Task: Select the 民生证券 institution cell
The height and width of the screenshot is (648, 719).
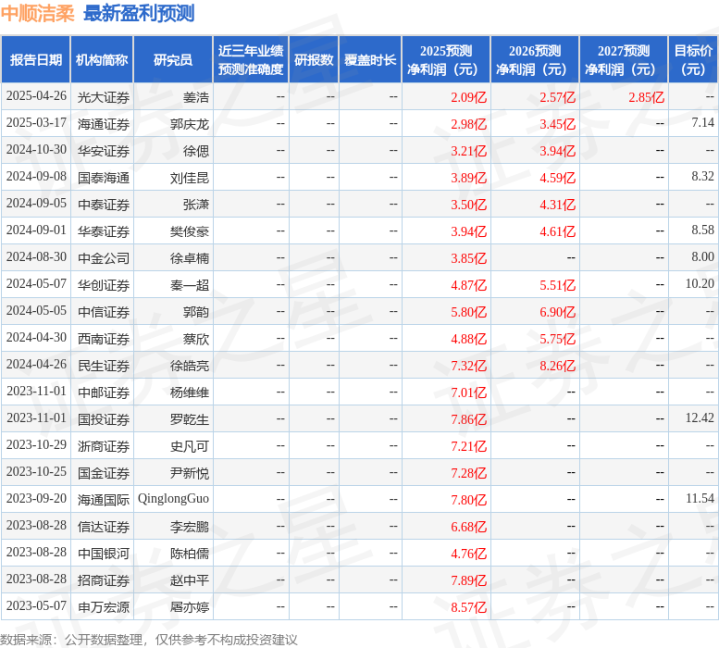Action: (x=103, y=366)
